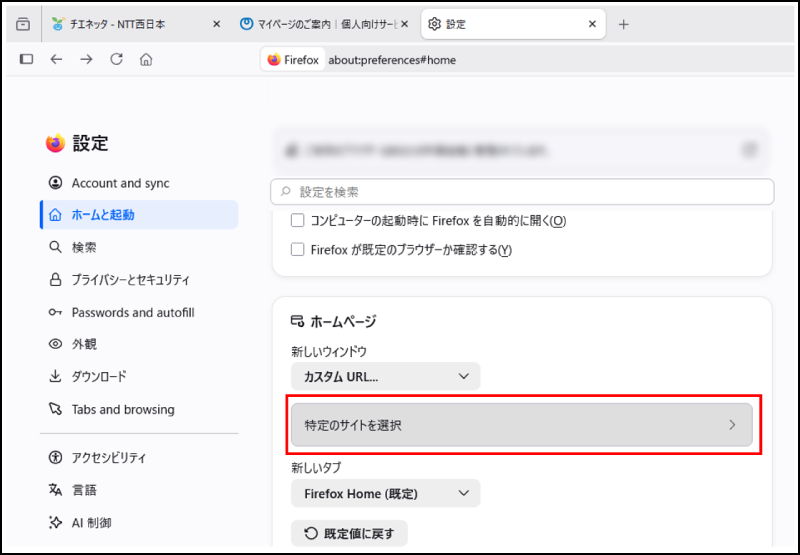
Task: Reload the page with the refresh icon
Action: click(x=116, y=59)
